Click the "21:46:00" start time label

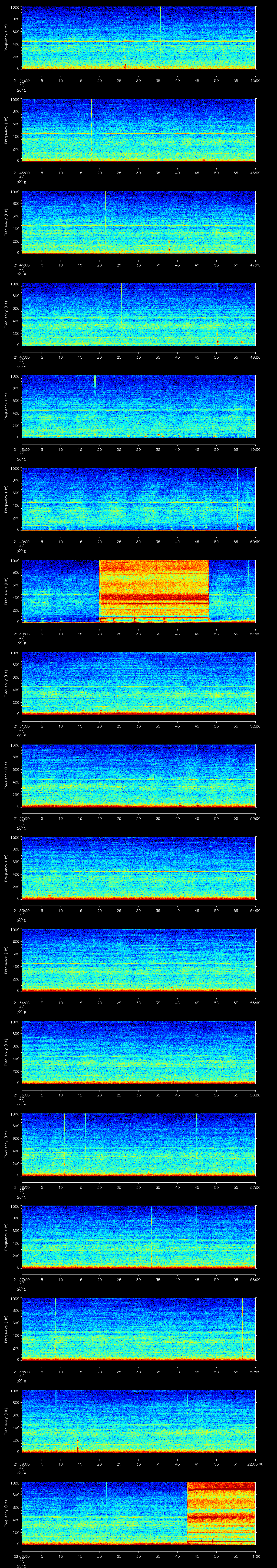(x=21, y=265)
